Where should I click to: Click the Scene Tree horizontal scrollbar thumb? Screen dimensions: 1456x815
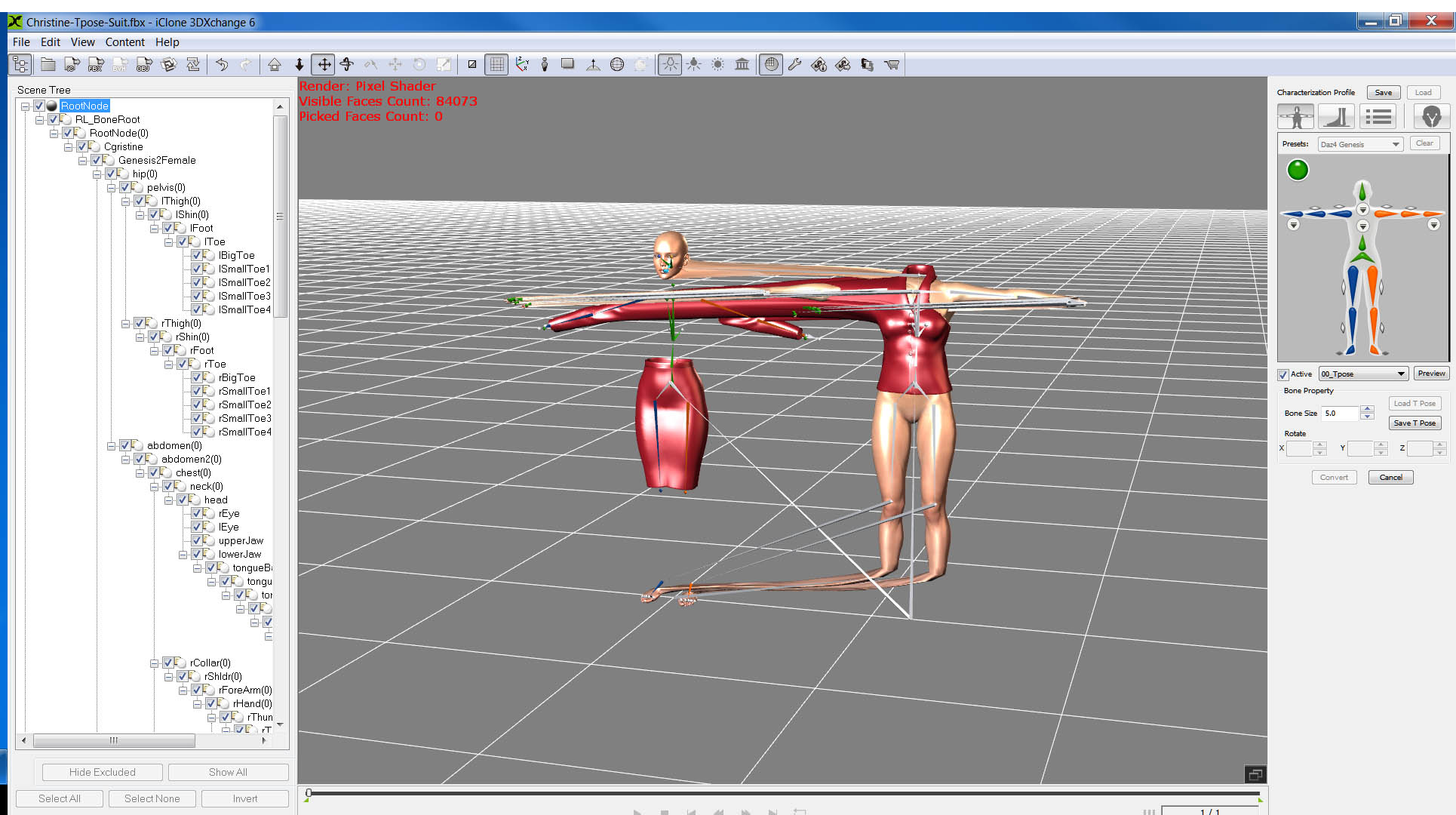pyautogui.click(x=114, y=740)
